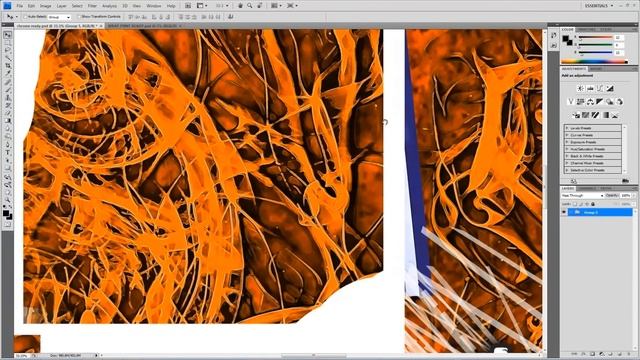This screenshot has height=360, width=640.
Task: Open the Filter menu
Action: click(92, 6)
